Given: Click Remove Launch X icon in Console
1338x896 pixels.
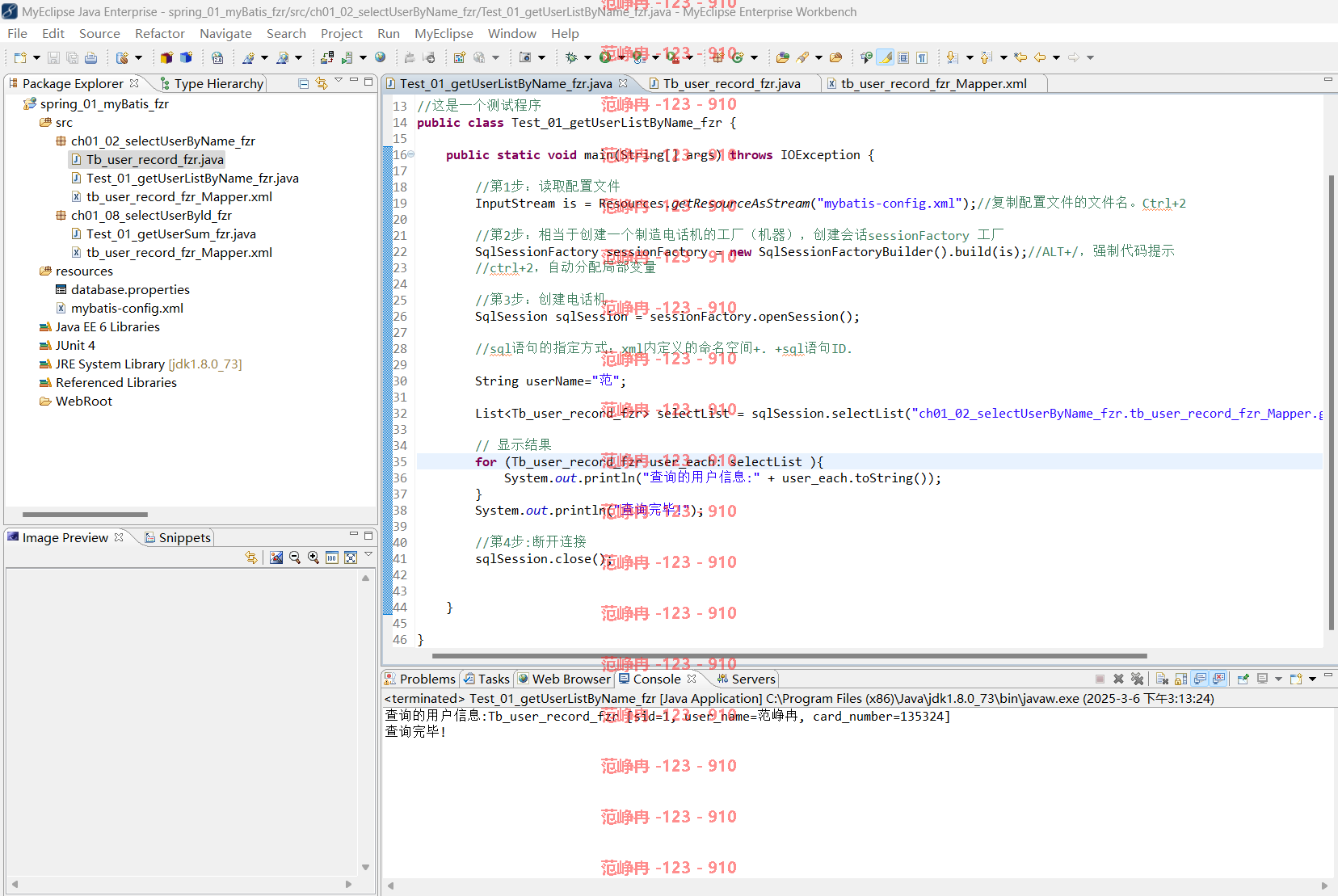Looking at the screenshot, I should click(x=1118, y=679).
